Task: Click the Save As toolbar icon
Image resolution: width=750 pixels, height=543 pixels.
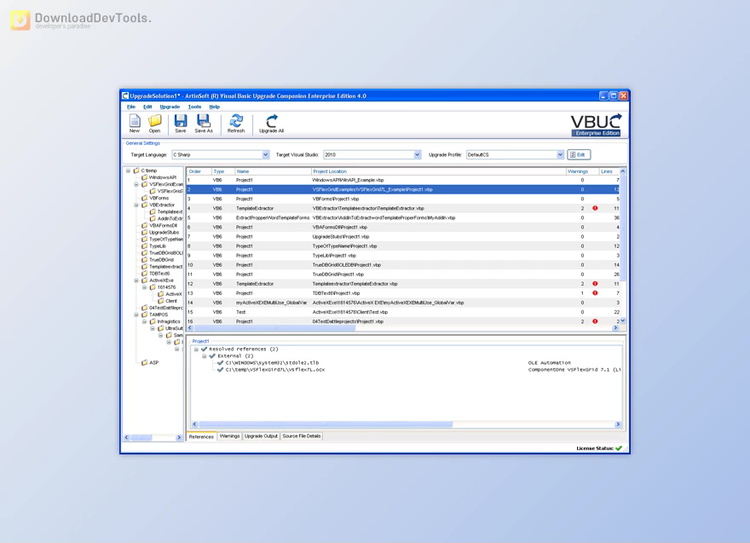Action: pyautogui.click(x=203, y=121)
